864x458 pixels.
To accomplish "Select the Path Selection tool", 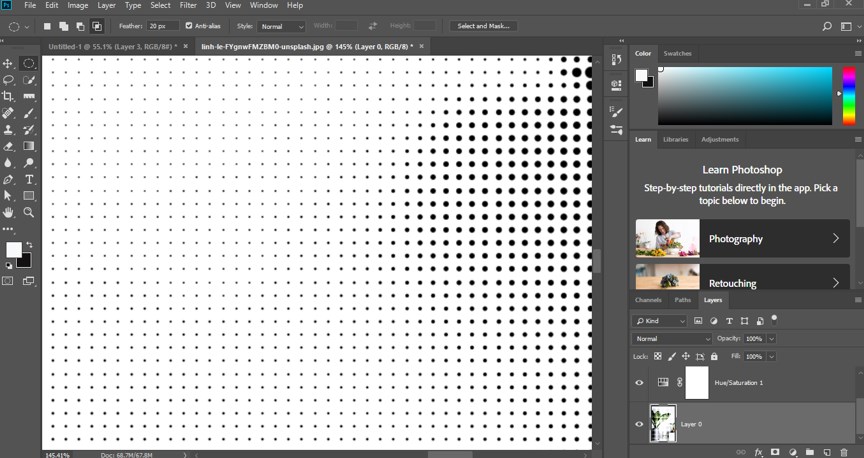I will coord(8,196).
